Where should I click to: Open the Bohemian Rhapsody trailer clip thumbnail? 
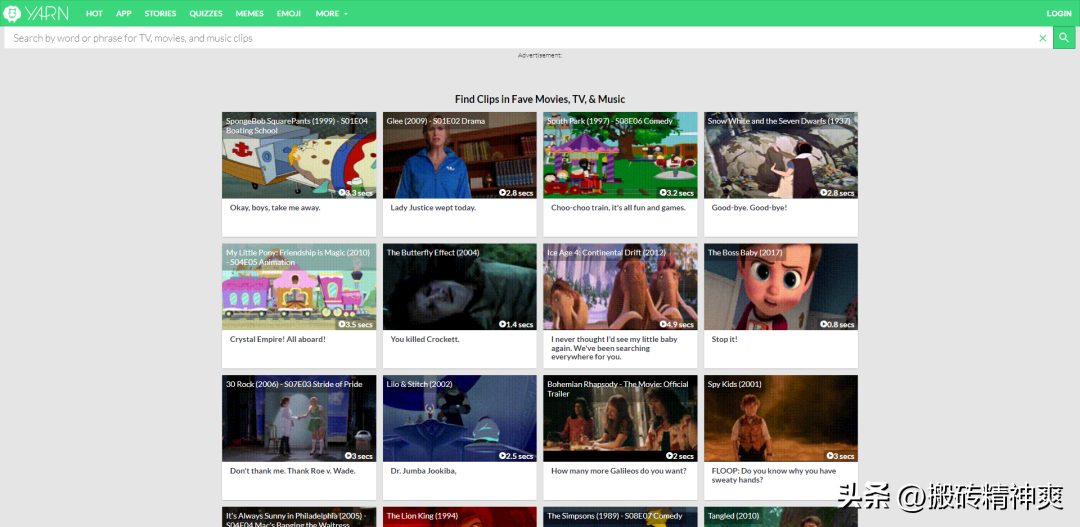point(620,418)
